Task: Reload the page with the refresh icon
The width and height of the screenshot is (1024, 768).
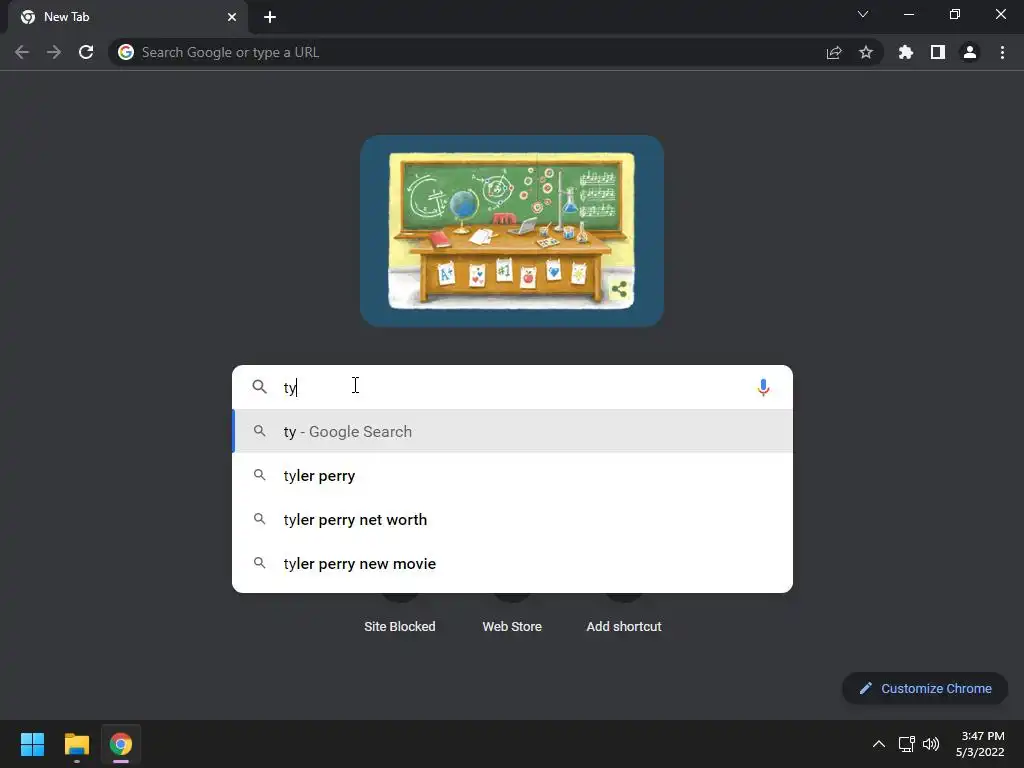Action: click(x=86, y=52)
